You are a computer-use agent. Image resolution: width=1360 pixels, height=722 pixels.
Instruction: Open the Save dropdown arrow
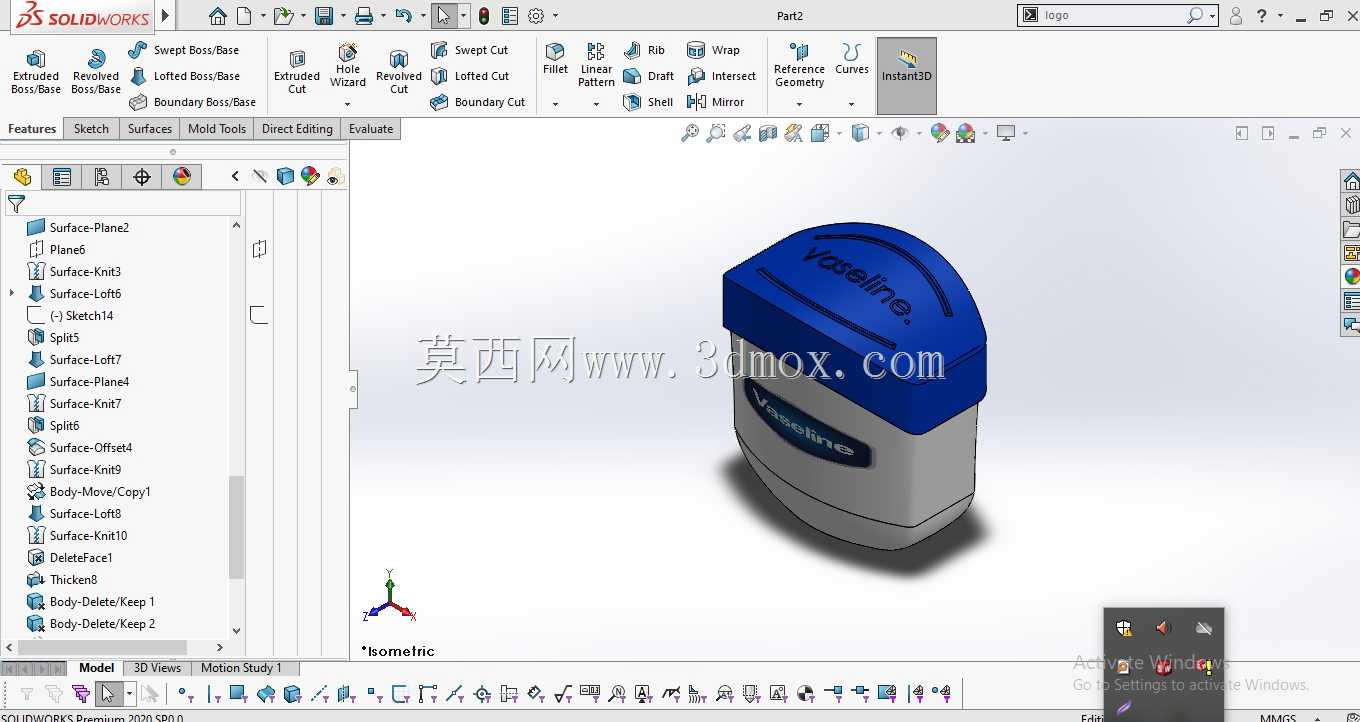[x=341, y=16]
